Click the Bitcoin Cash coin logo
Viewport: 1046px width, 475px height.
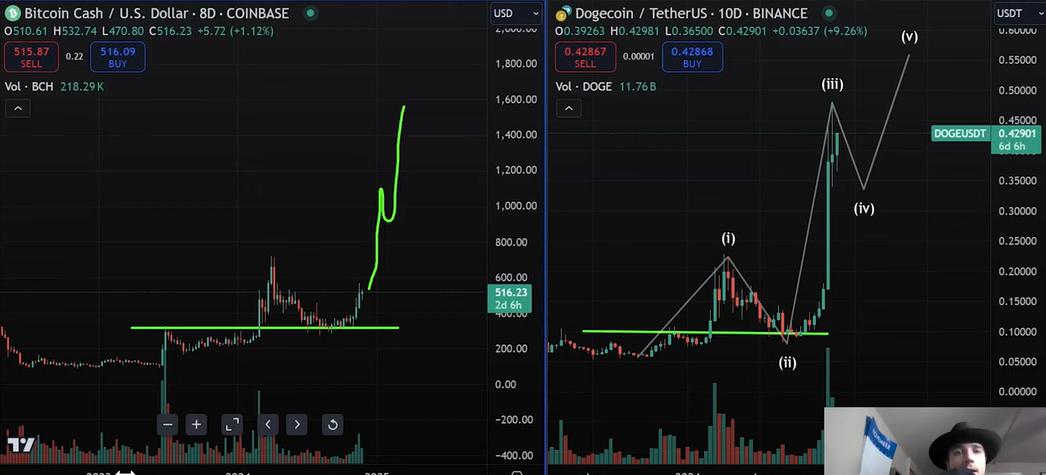point(12,13)
